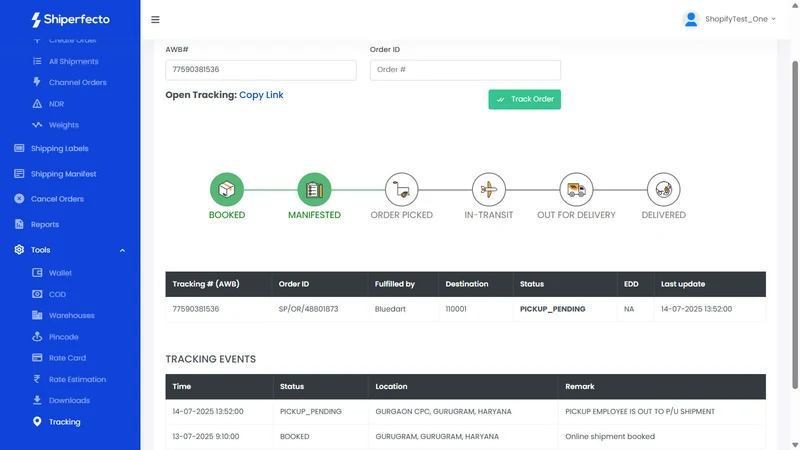Click the user avatar icon
The height and width of the screenshot is (450, 800).
point(691,19)
